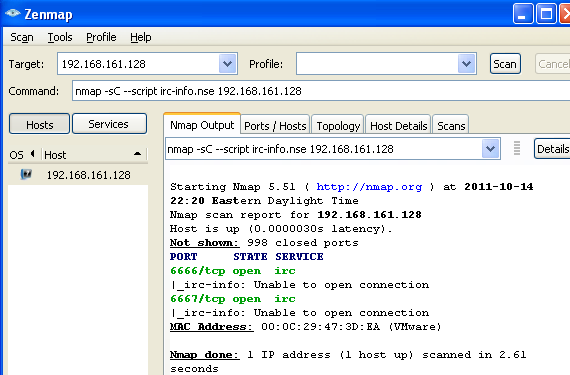570x375 pixels.
Task: Click the OS icon beside host 192.168.161.128
Action: pyautogui.click(x=26, y=174)
